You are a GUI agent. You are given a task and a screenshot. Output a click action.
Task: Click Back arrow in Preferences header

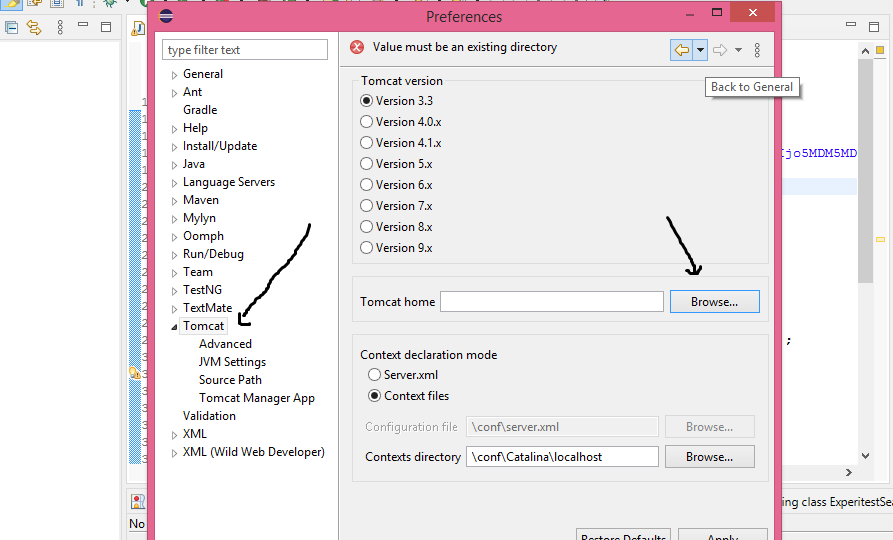(x=681, y=50)
